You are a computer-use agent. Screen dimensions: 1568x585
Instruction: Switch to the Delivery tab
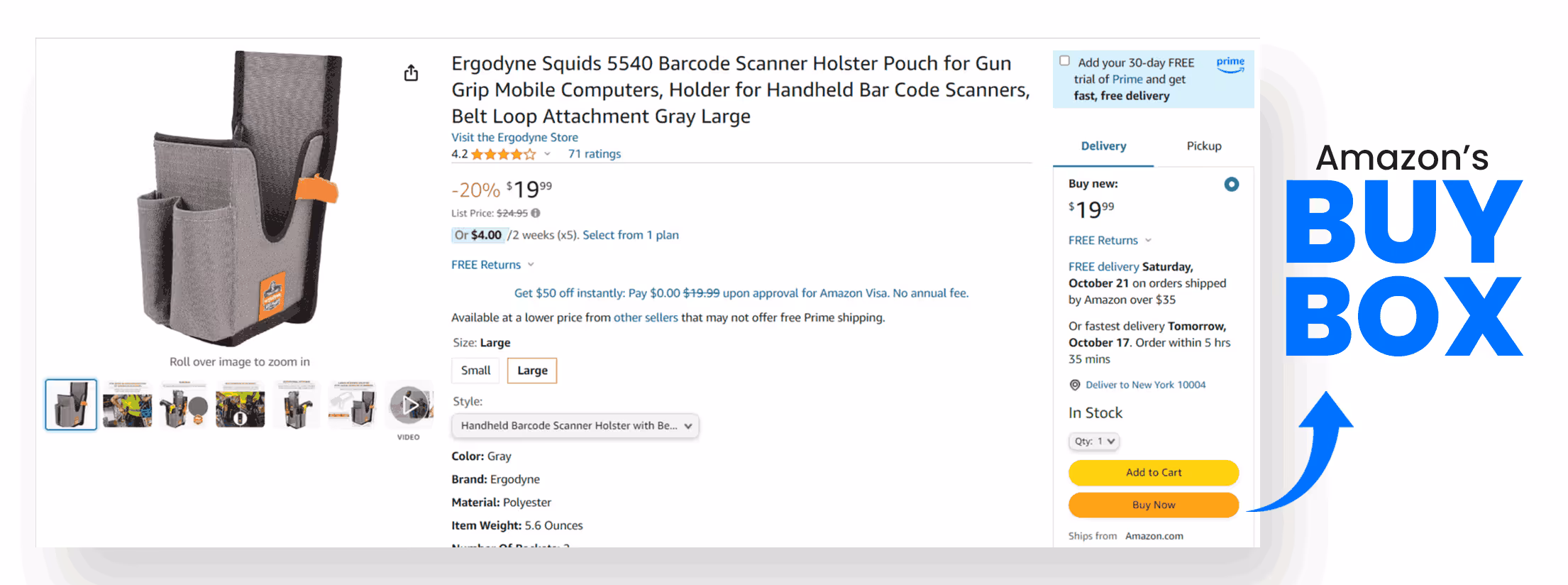tap(1103, 146)
